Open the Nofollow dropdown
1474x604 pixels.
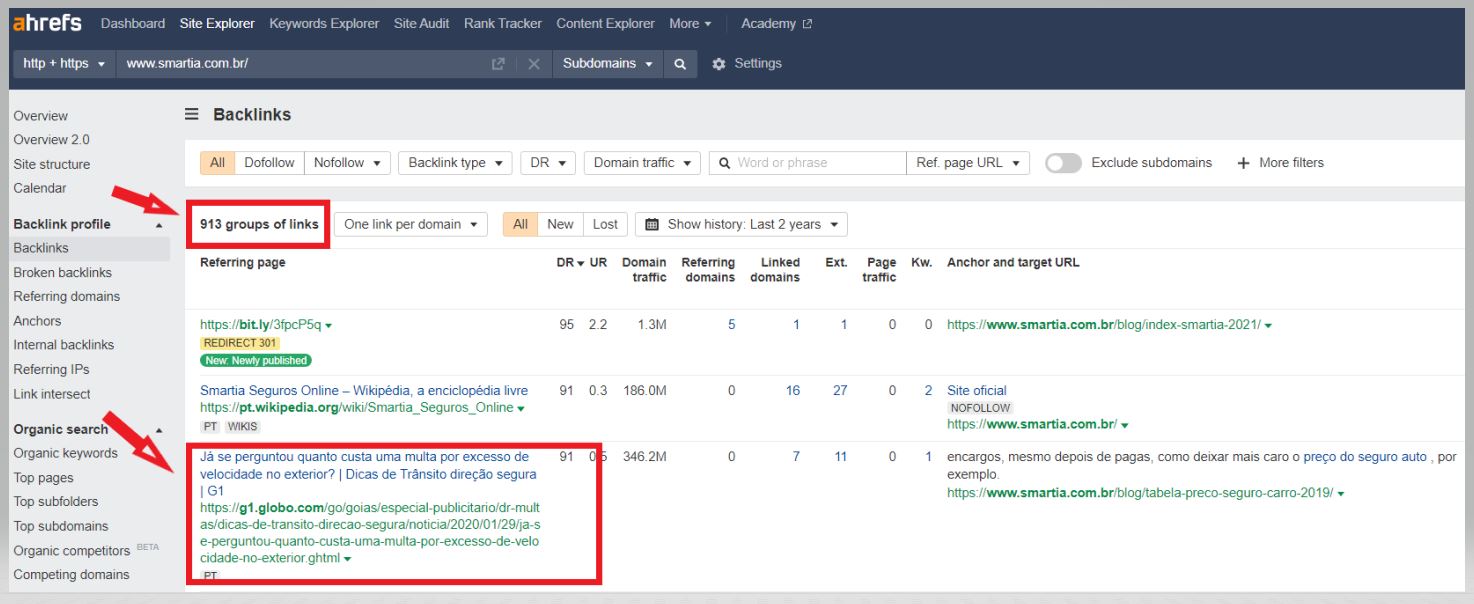[x=347, y=162]
